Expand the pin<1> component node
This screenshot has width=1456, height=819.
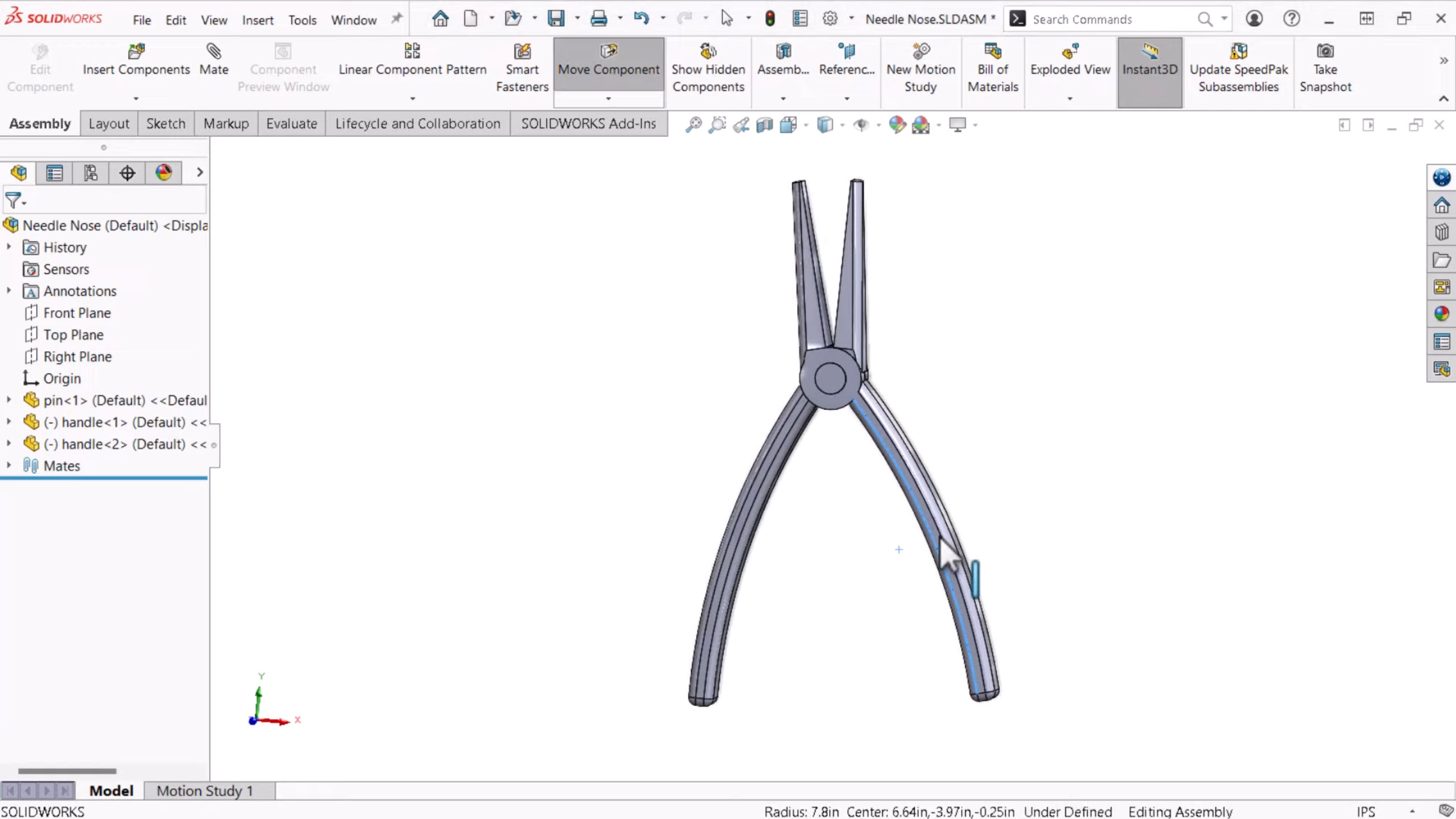8,400
